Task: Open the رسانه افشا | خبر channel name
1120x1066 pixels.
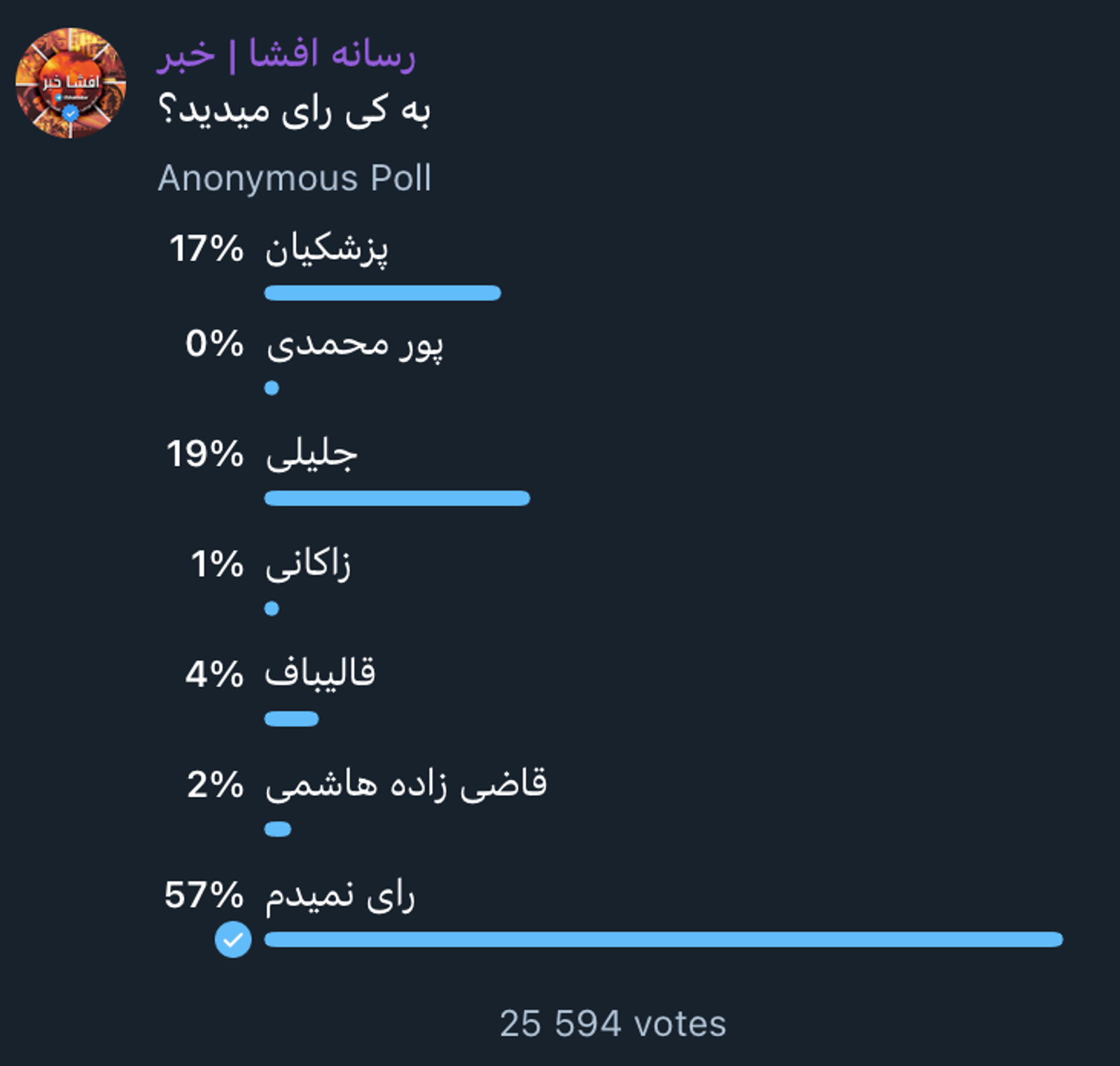Action: point(286,55)
